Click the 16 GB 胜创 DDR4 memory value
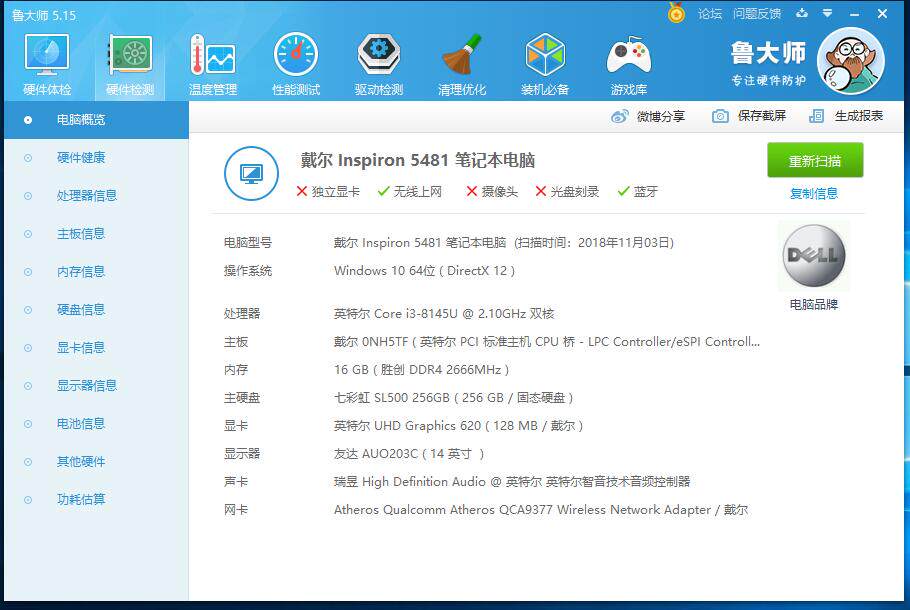 [x=421, y=370]
